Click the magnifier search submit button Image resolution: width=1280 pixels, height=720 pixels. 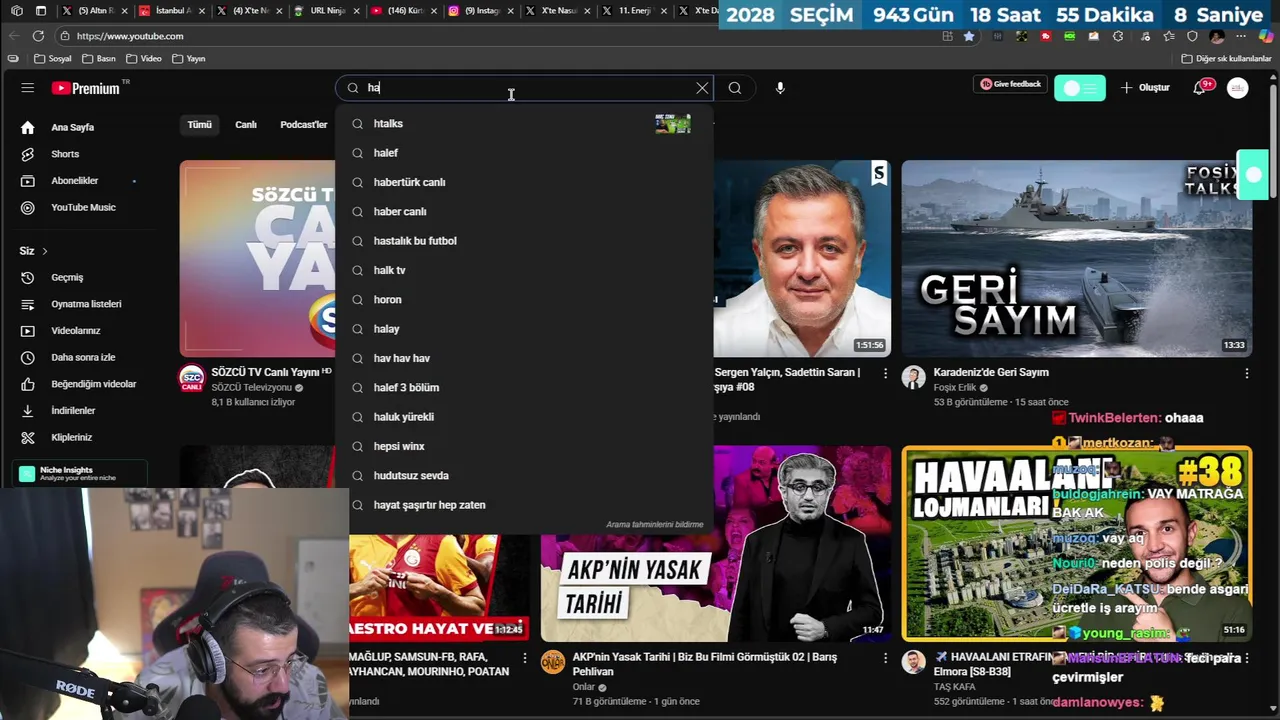(x=735, y=88)
